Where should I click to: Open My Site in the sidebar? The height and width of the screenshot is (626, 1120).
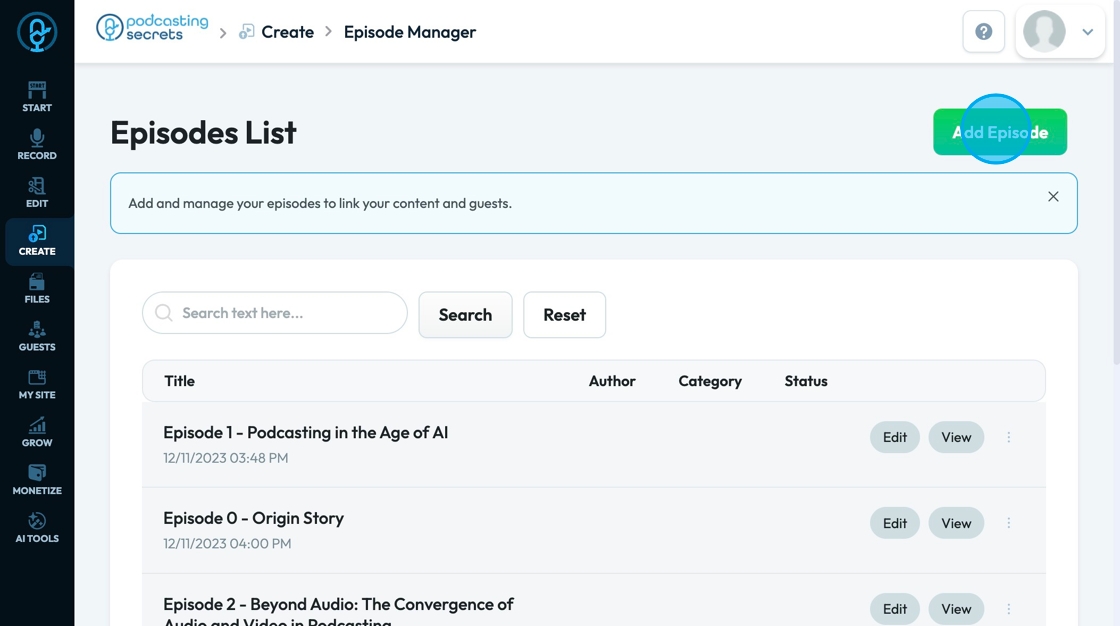(37, 385)
